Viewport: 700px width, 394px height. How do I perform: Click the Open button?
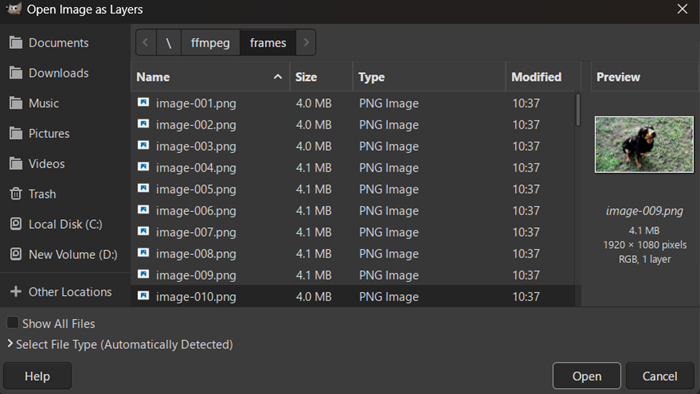pyautogui.click(x=587, y=376)
